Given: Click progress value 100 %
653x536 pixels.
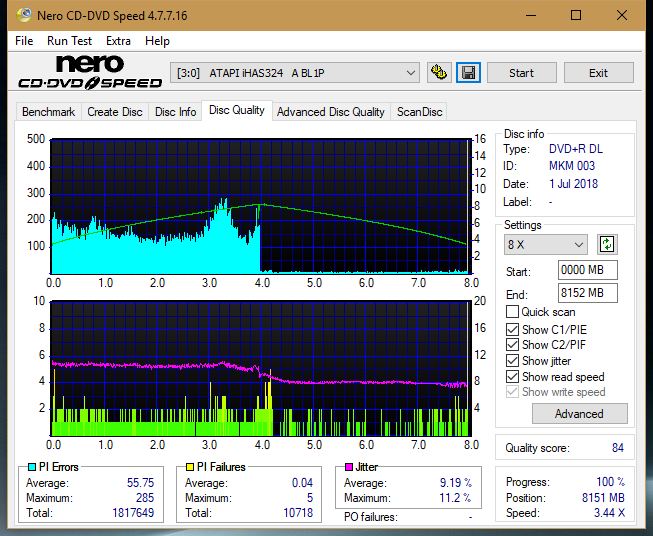Looking at the screenshot, I should click(x=611, y=482).
